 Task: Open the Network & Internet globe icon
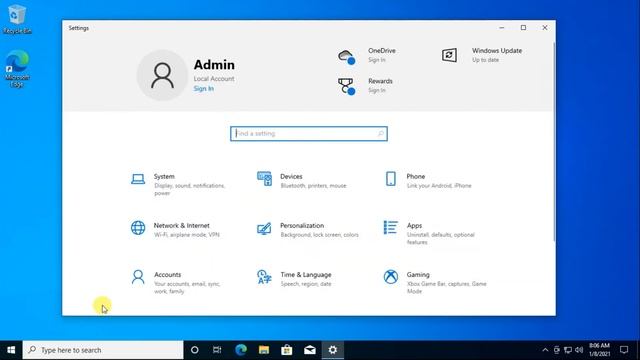point(138,228)
